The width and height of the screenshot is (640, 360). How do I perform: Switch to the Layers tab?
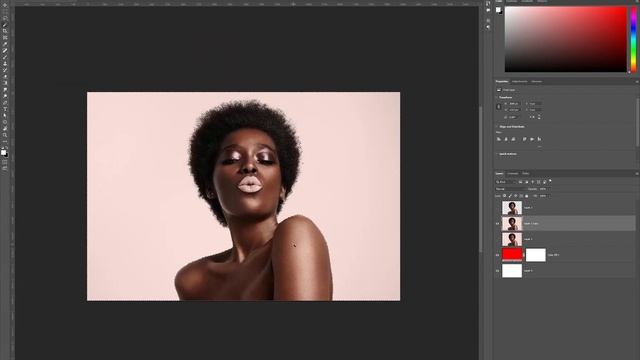coord(499,173)
